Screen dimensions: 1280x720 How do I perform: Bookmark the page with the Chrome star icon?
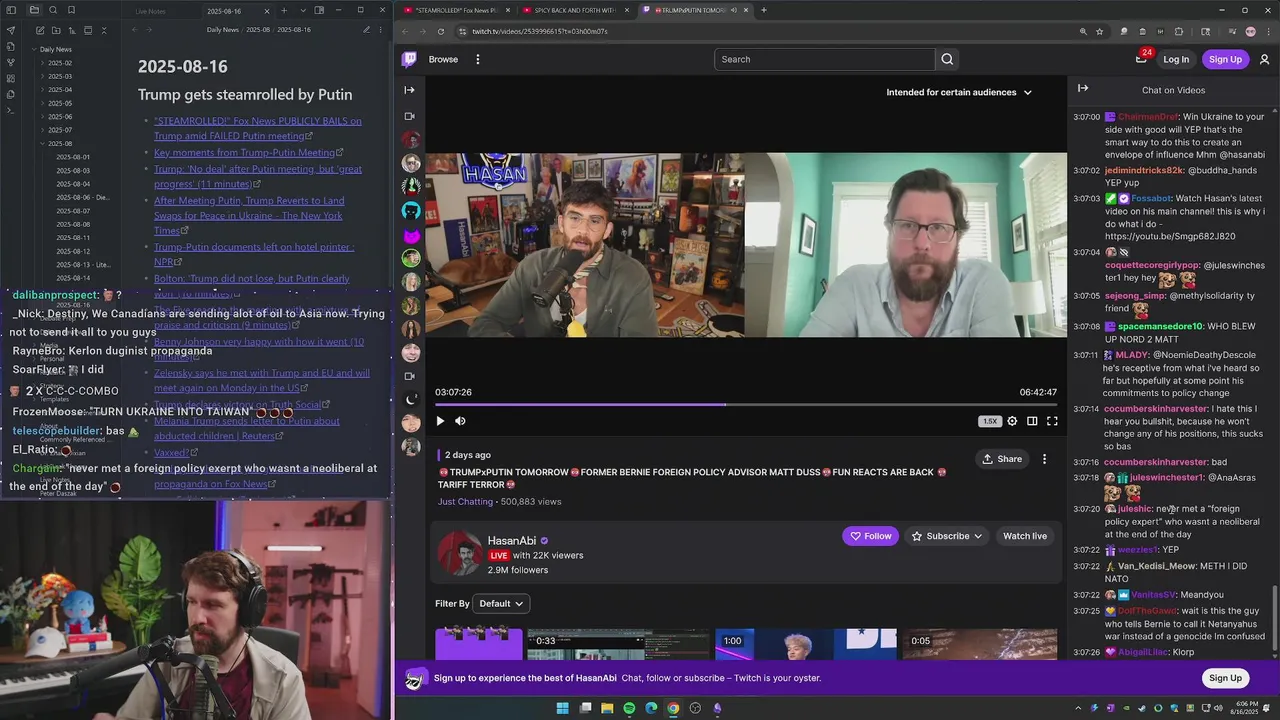1099,31
